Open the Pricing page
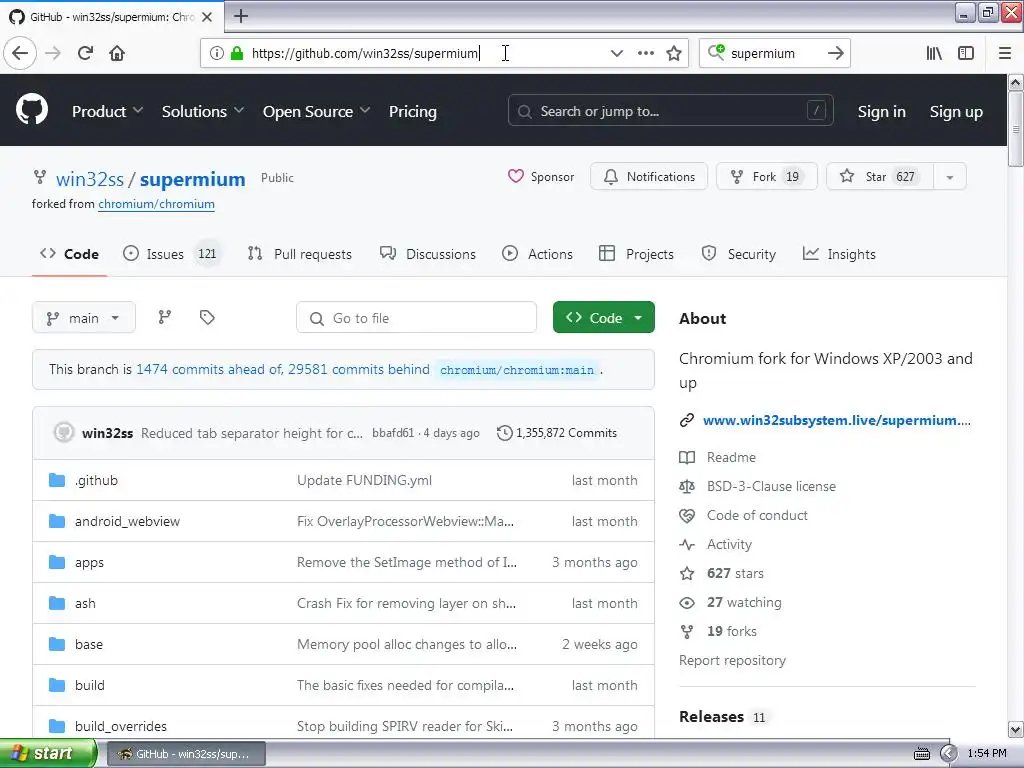This screenshot has height=768, width=1024. [413, 112]
